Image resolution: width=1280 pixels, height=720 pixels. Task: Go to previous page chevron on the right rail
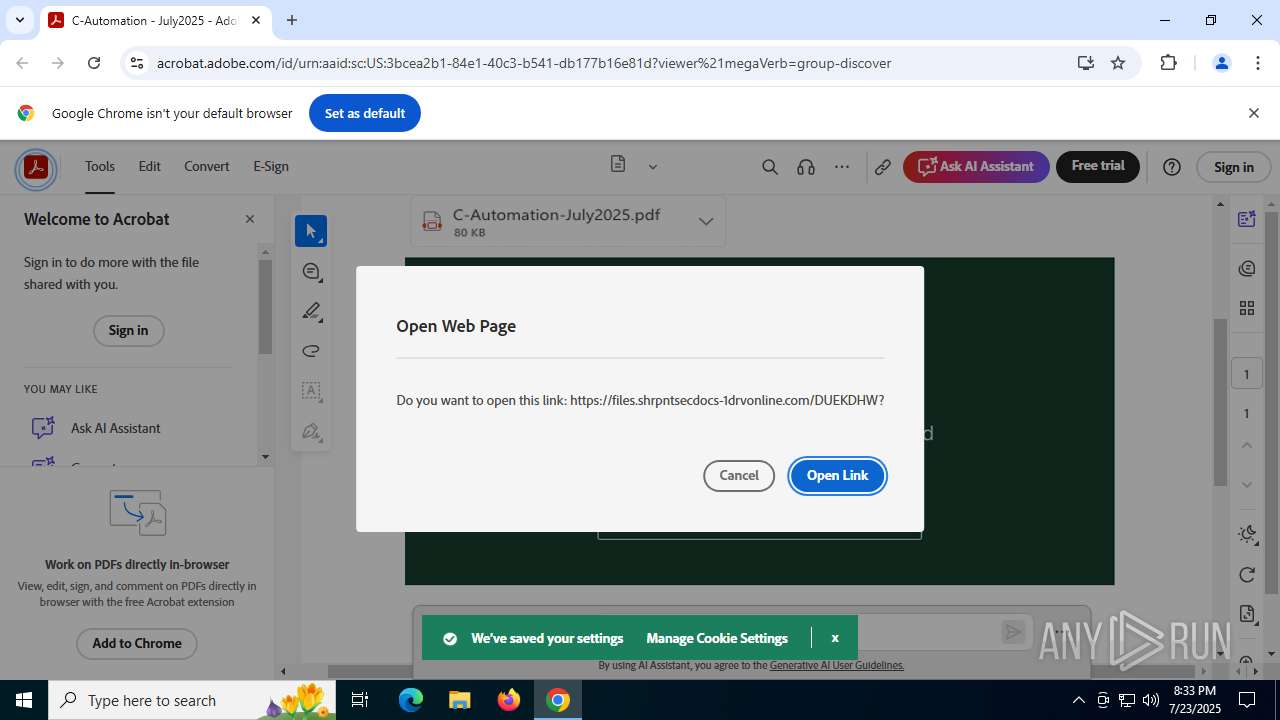tap(1246, 445)
